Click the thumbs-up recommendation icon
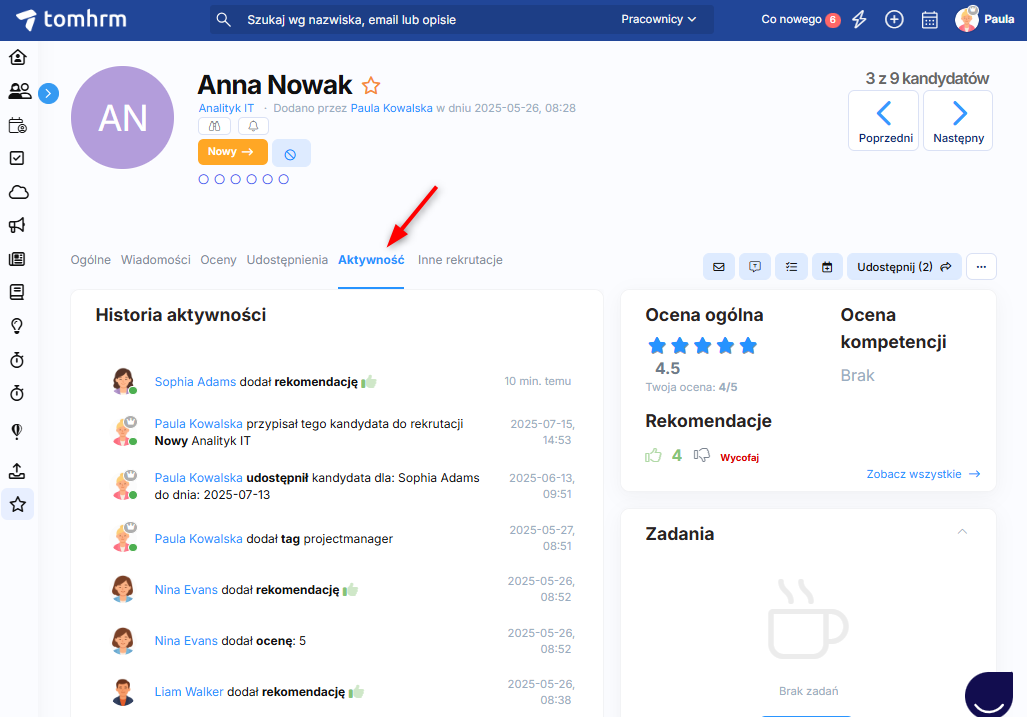The width and height of the screenshot is (1027, 717). [x=654, y=456]
